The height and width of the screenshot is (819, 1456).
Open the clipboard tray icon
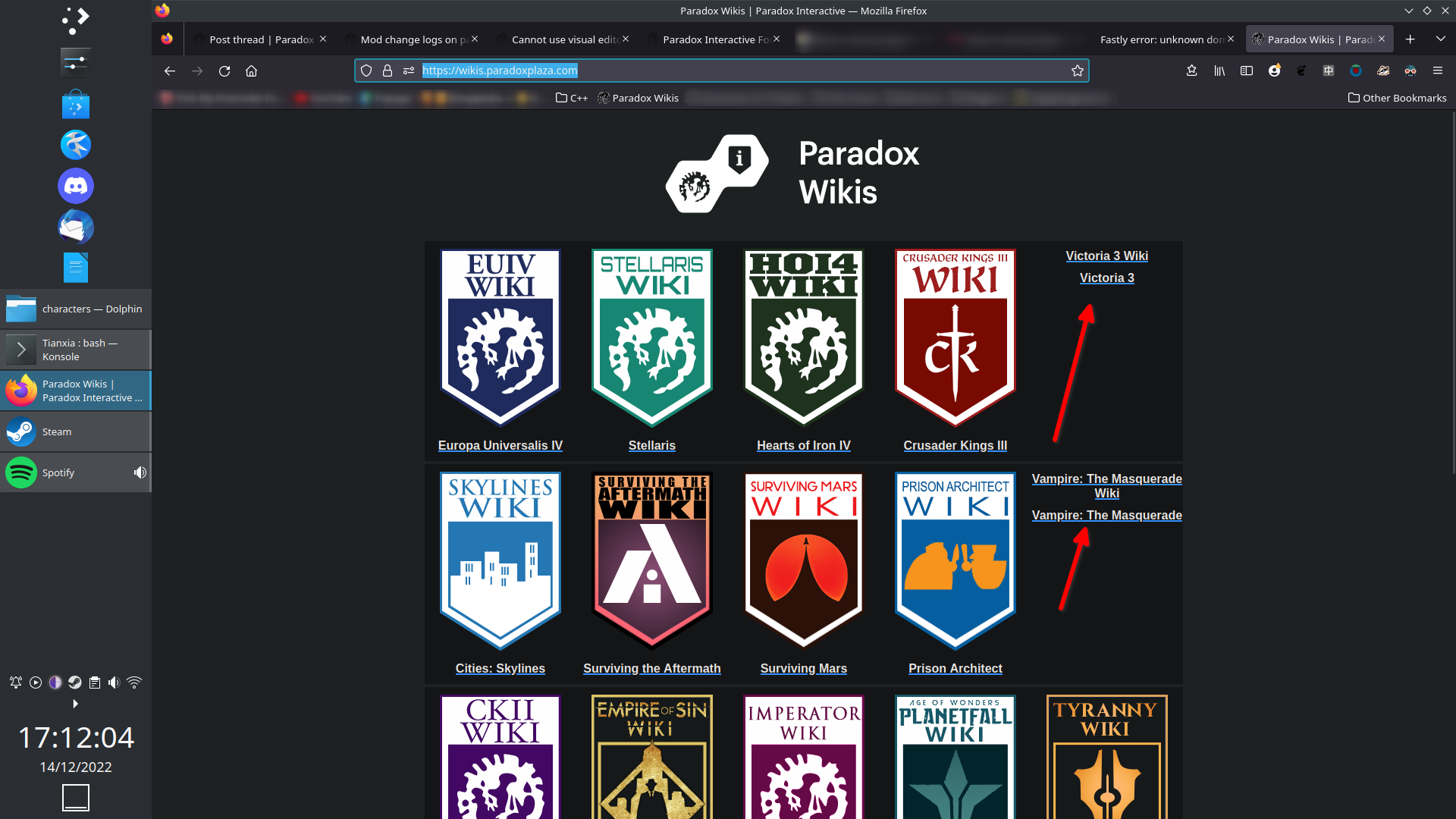[95, 682]
